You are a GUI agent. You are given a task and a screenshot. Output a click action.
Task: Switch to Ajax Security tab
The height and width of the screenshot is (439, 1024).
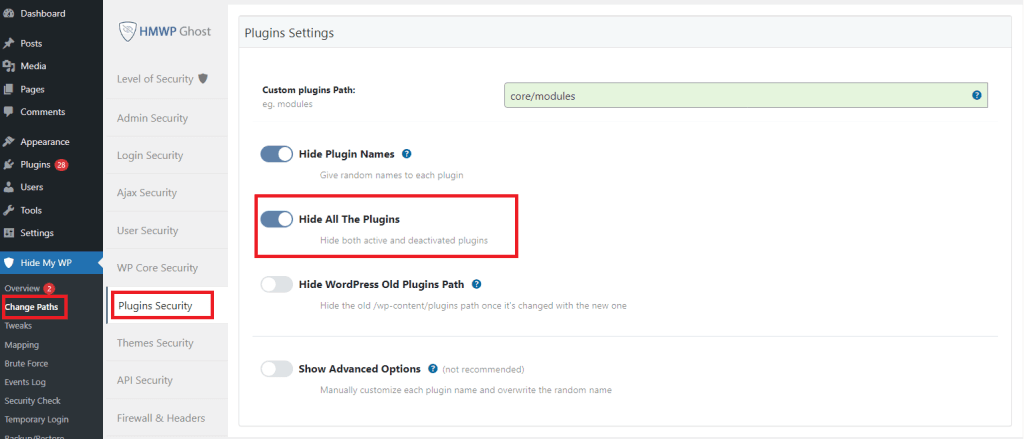tap(166, 193)
